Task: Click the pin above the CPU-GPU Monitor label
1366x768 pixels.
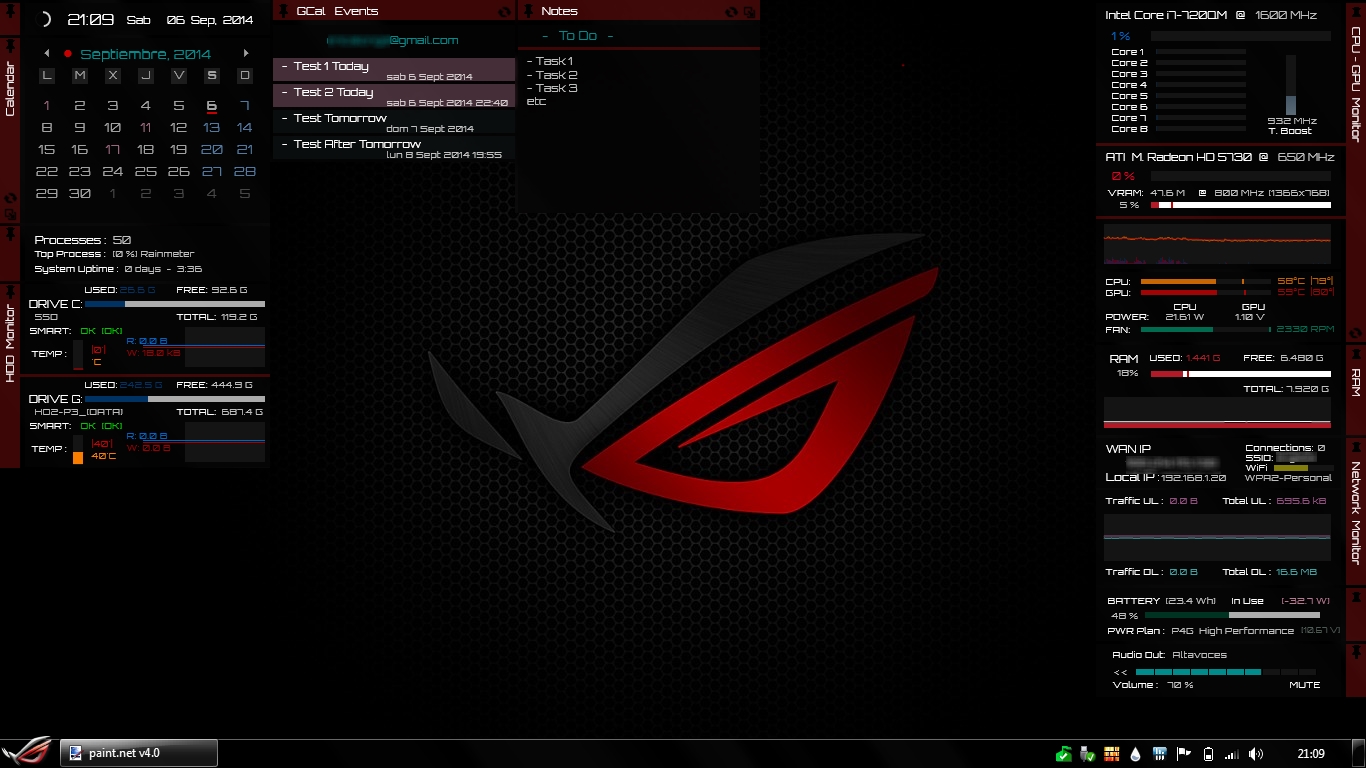Action: click(1356, 10)
